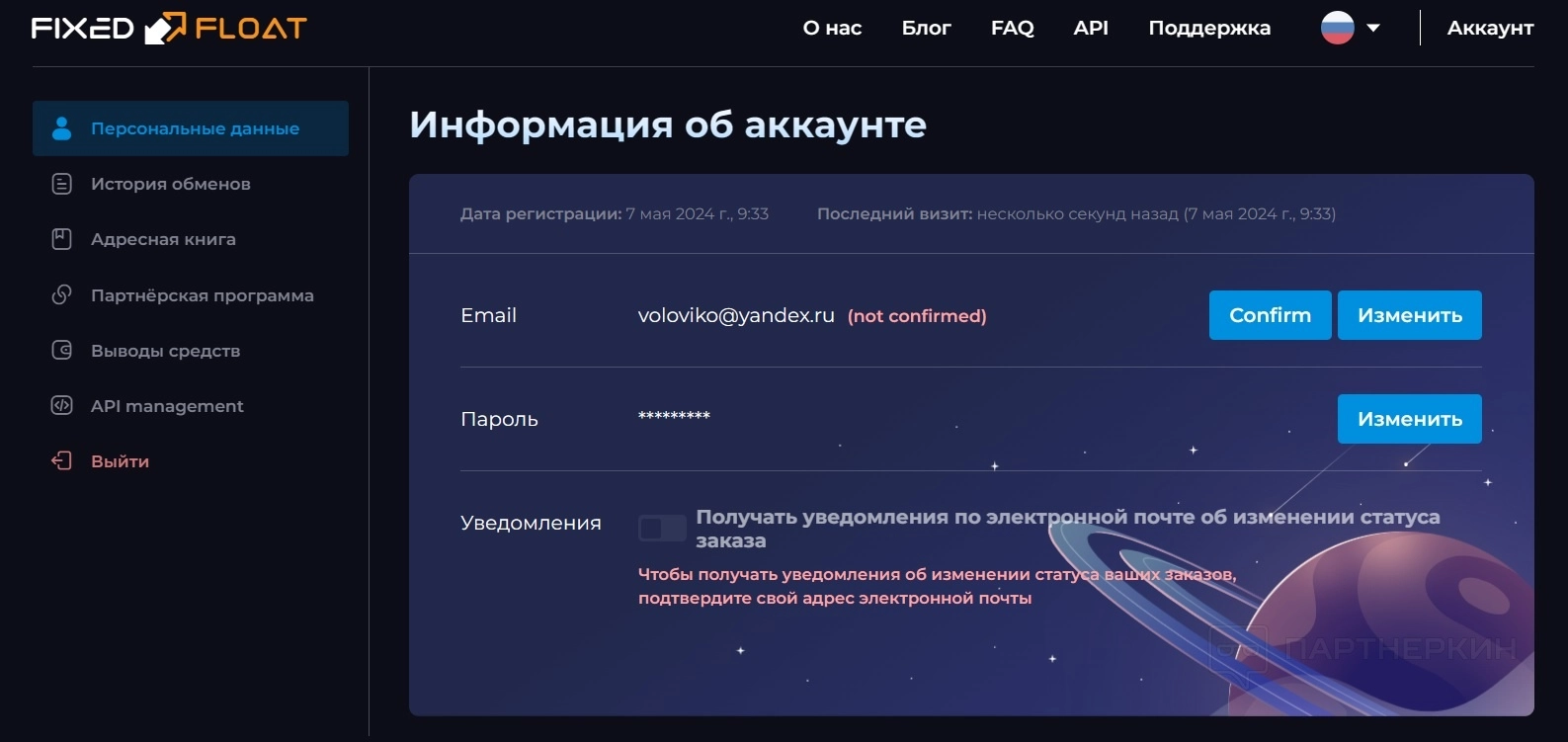Toggle email notifications switch
The height and width of the screenshot is (742, 1568).
662,529
